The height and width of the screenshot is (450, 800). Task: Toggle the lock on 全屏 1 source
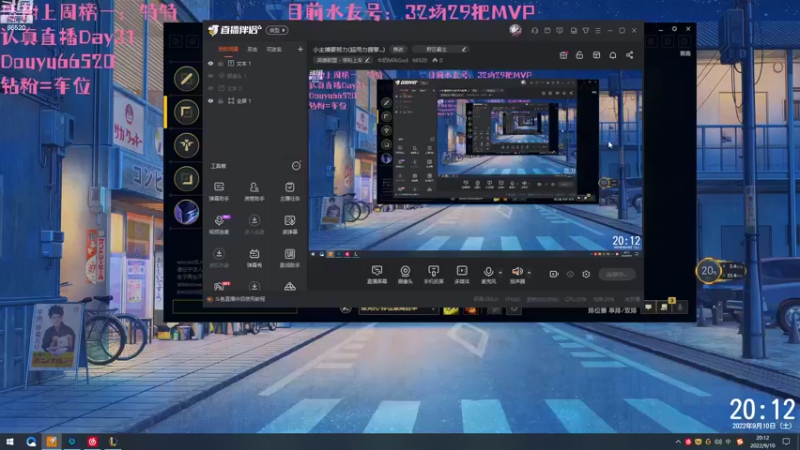coord(221,101)
